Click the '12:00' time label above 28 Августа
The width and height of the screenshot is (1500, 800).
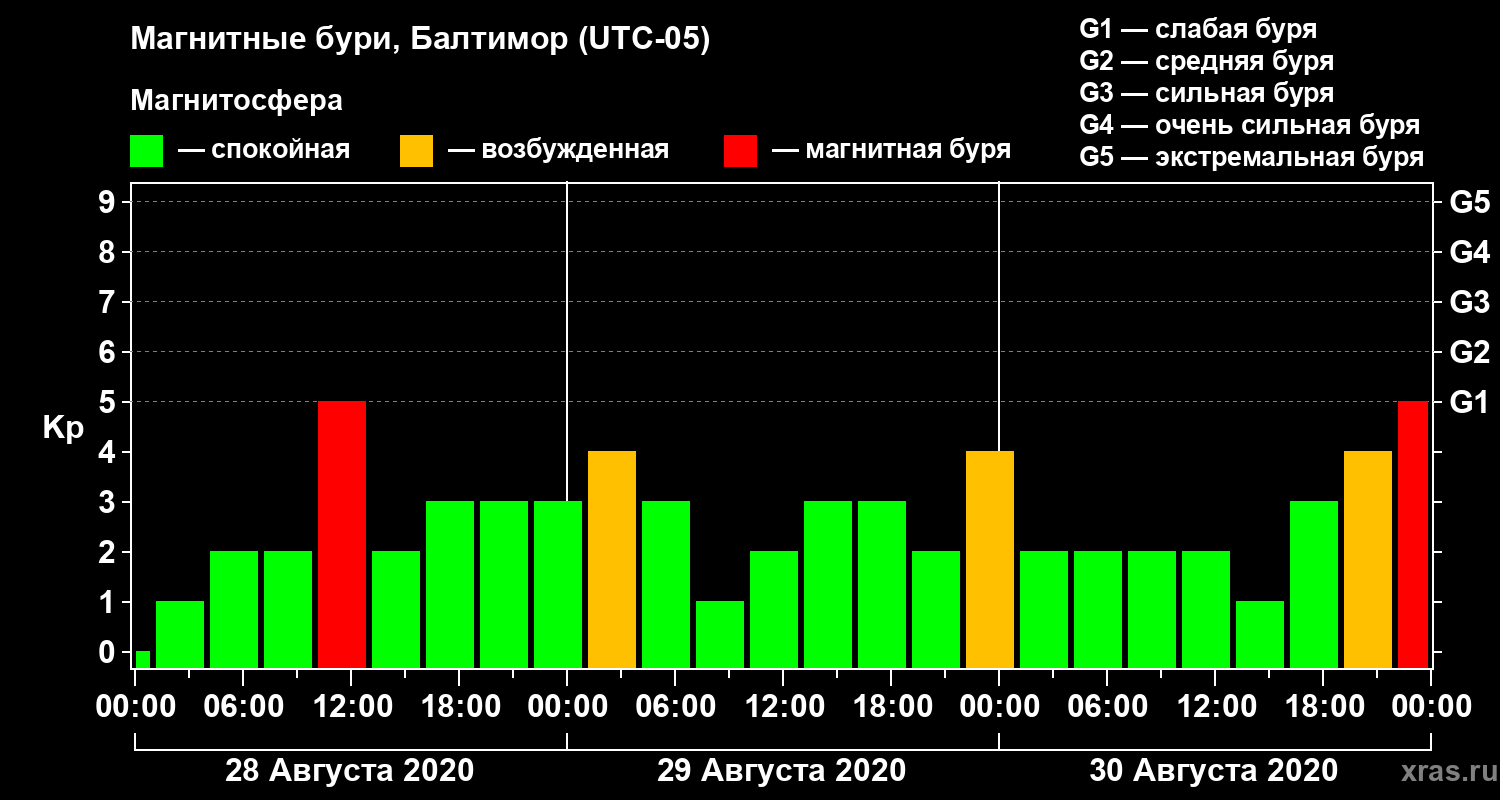coord(352,707)
